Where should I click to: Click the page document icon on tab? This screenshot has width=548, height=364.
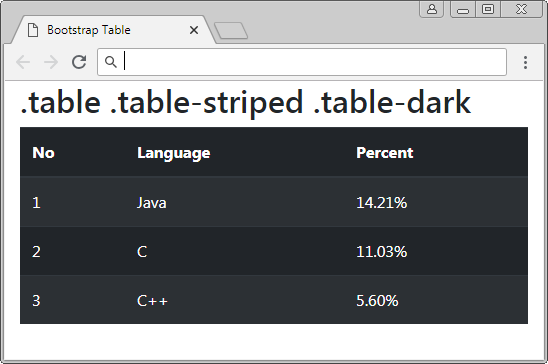[33, 30]
